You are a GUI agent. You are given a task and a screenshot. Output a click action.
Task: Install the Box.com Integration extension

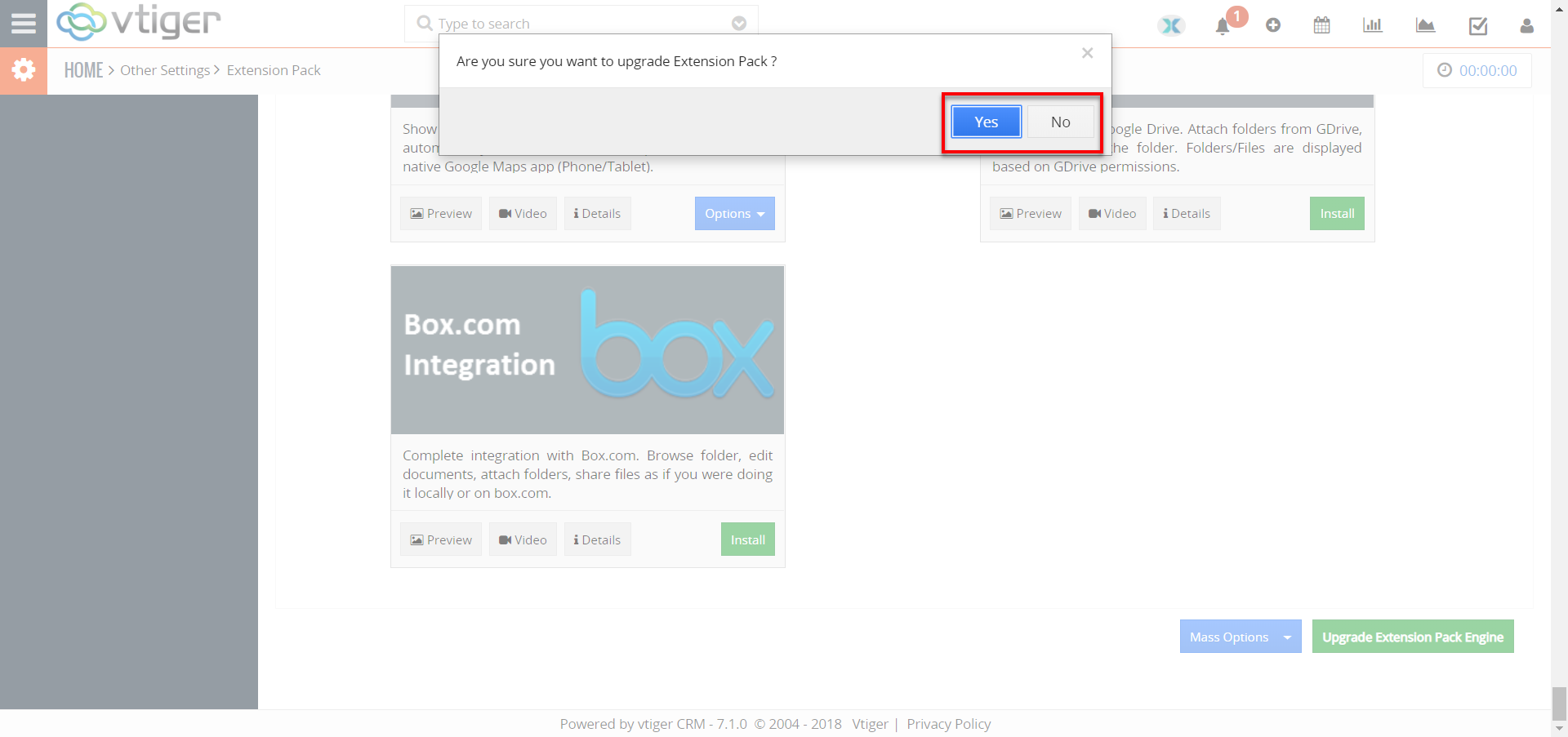(x=747, y=539)
